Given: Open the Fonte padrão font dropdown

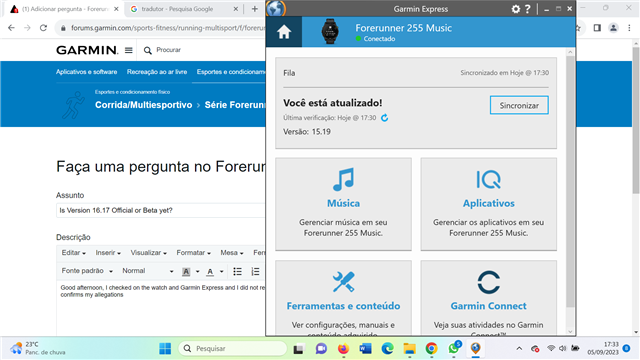Looking at the screenshot, I should pos(87,271).
